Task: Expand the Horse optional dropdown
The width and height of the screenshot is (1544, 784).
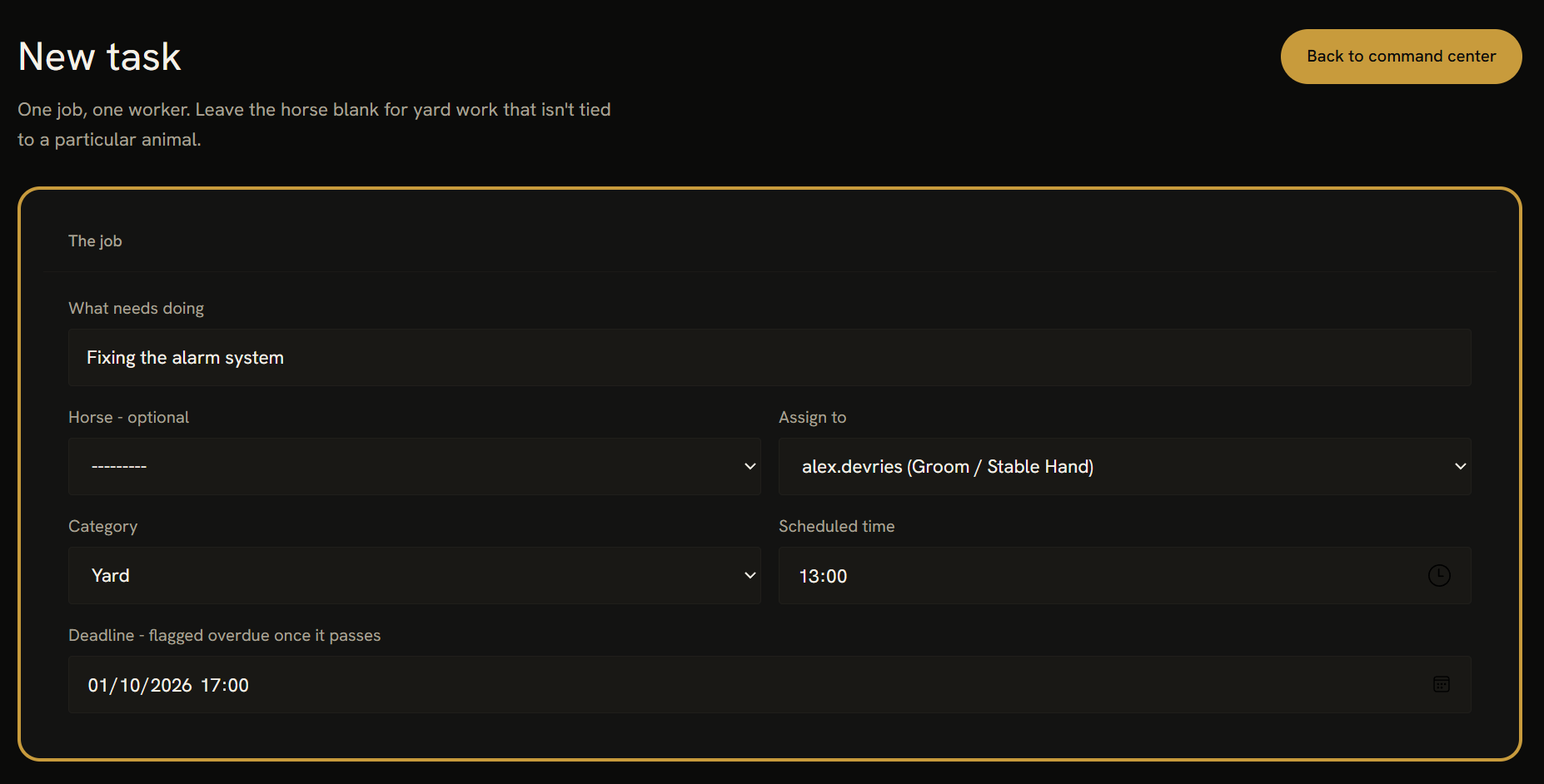Action: tap(415, 466)
